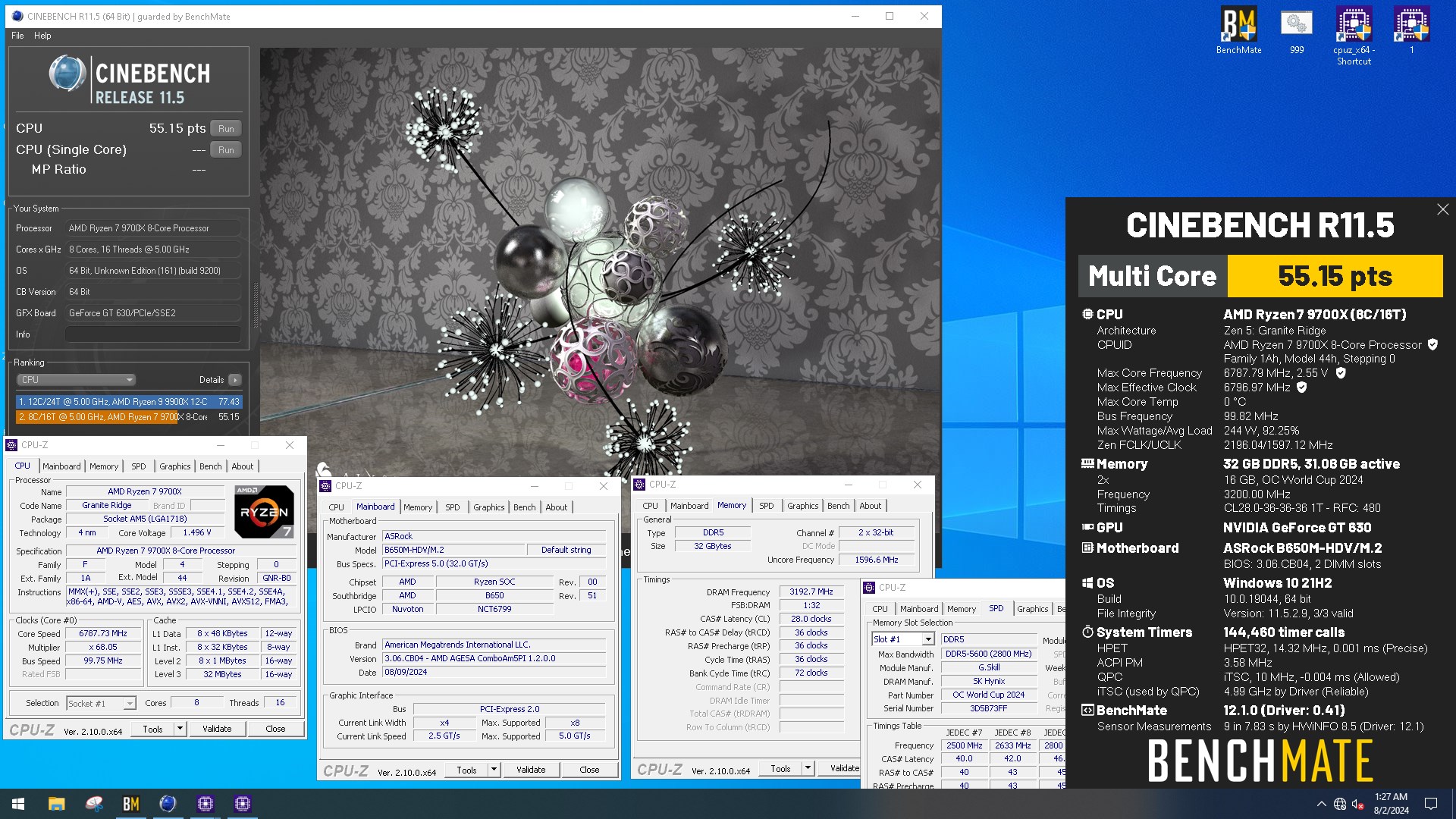Open Graphics tab in Memory CPU-Z window
This screenshot has width=1456, height=819.
tap(803, 506)
